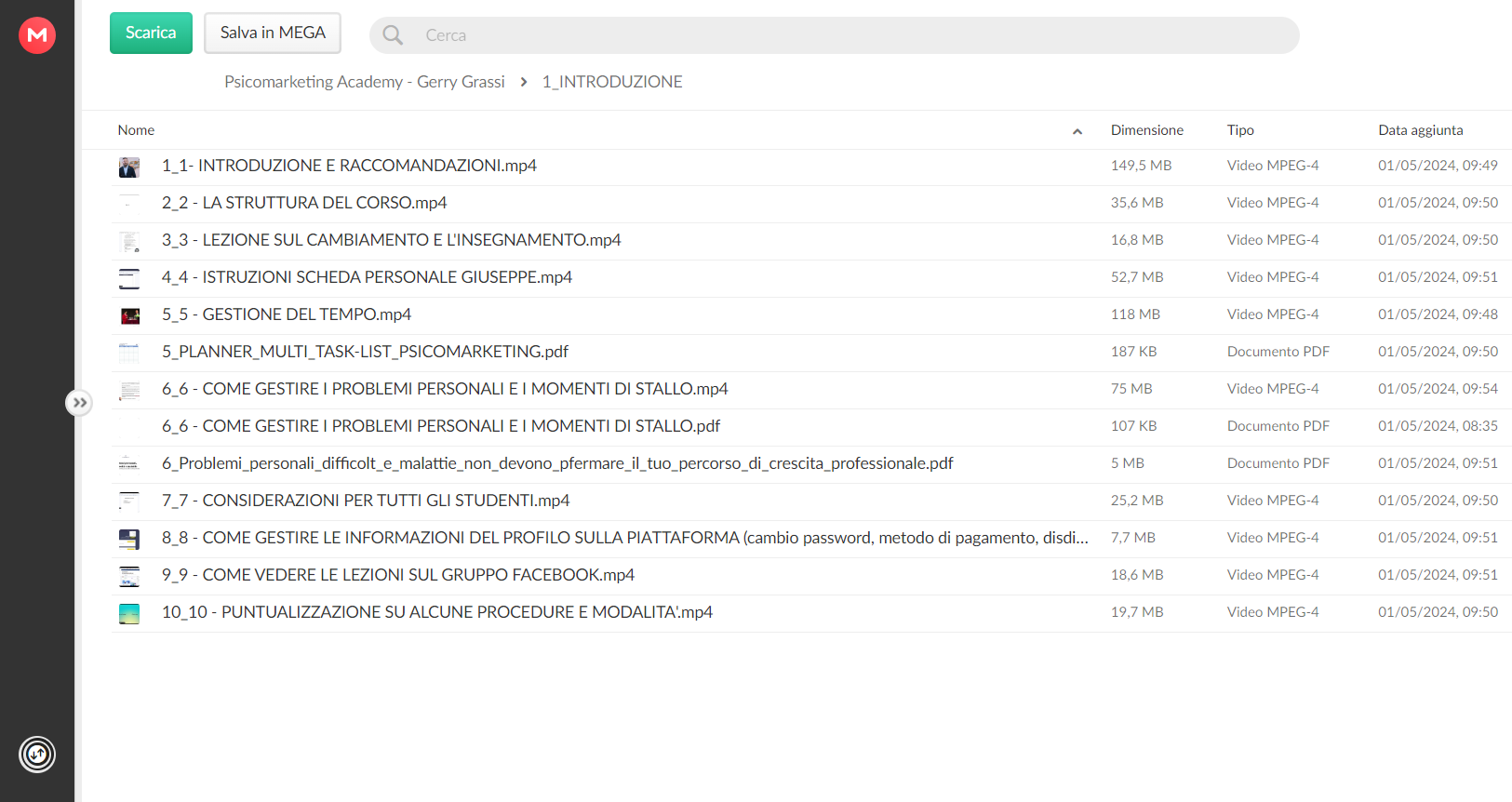Click the 7,7 MB size cell

tap(1133, 538)
